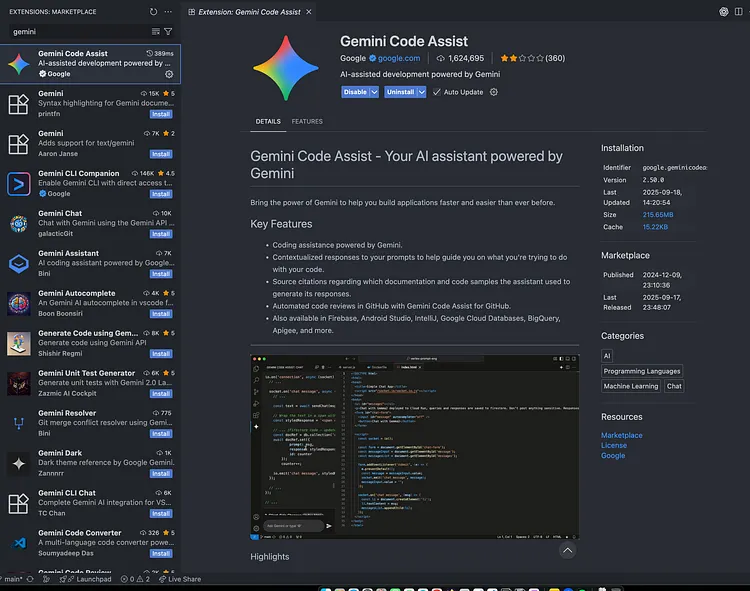
Task: Install the Gemini Chat extension
Action: click(161, 234)
